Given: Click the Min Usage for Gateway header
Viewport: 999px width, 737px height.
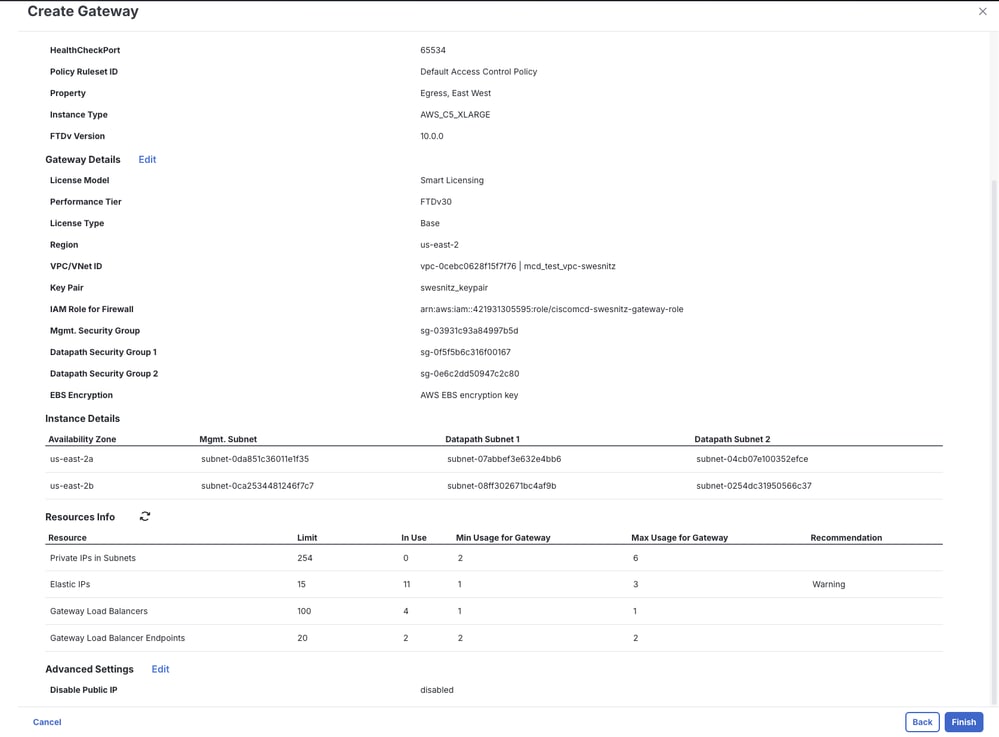Looking at the screenshot, I should click(x=503, y=538).
